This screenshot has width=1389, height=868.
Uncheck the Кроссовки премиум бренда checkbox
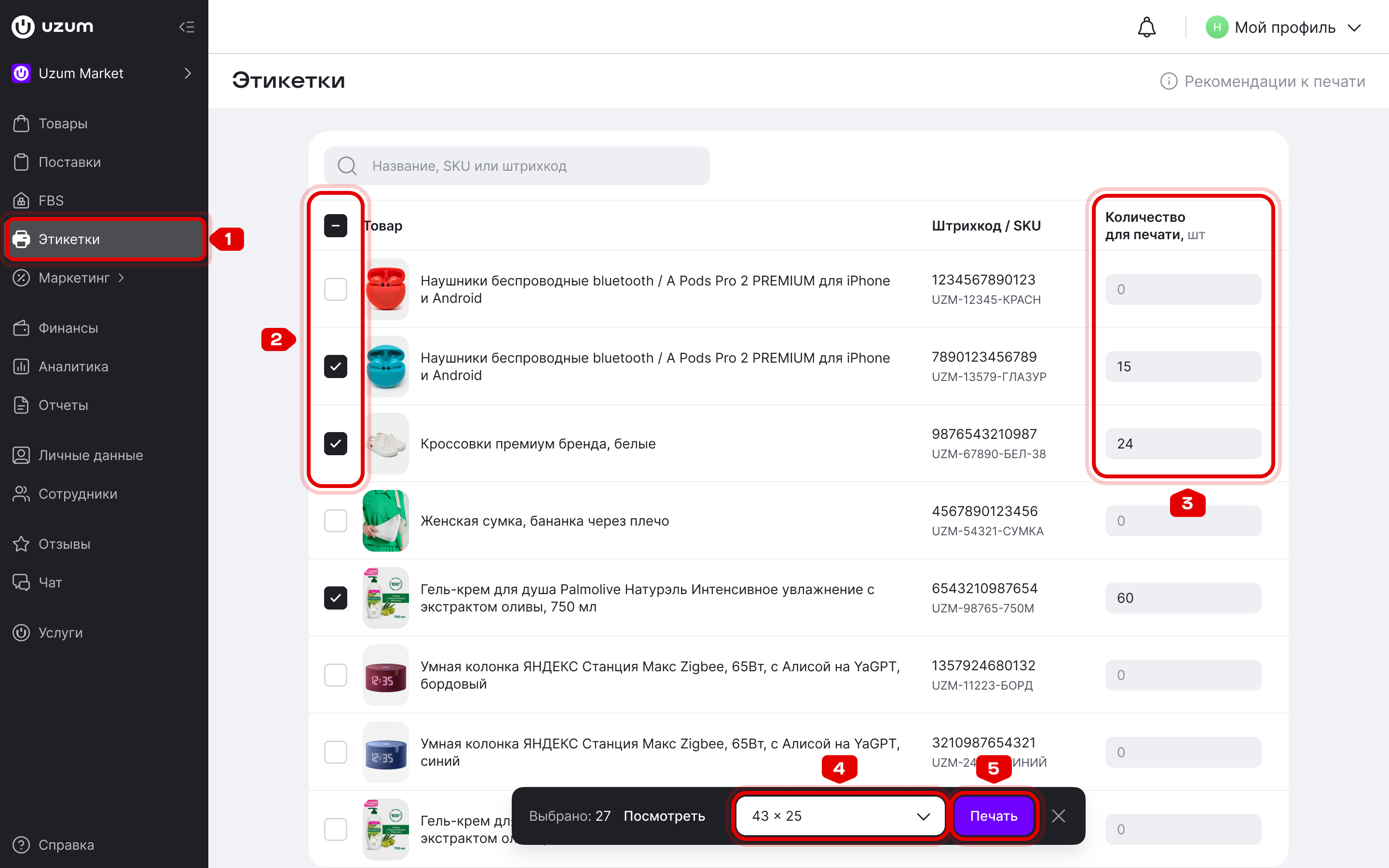pyautogui.click(x=335, y=444)
